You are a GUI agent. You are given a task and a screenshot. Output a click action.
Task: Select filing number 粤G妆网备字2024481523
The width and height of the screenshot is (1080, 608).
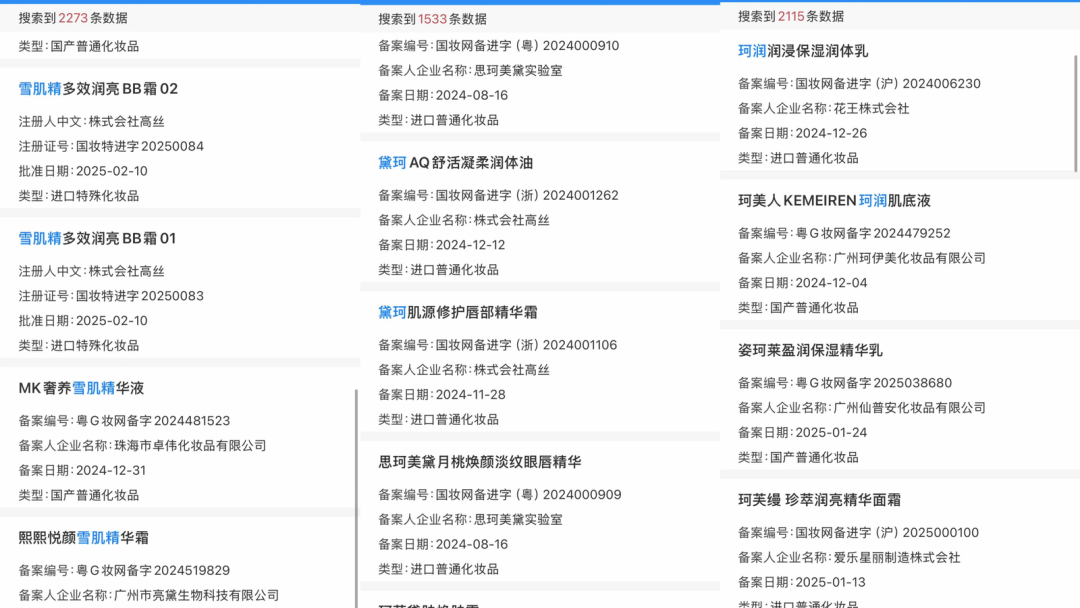click(153, 421)
